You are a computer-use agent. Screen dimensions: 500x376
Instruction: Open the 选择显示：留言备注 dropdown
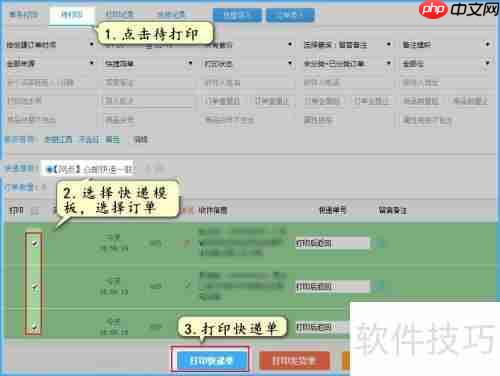pos(347,44)
